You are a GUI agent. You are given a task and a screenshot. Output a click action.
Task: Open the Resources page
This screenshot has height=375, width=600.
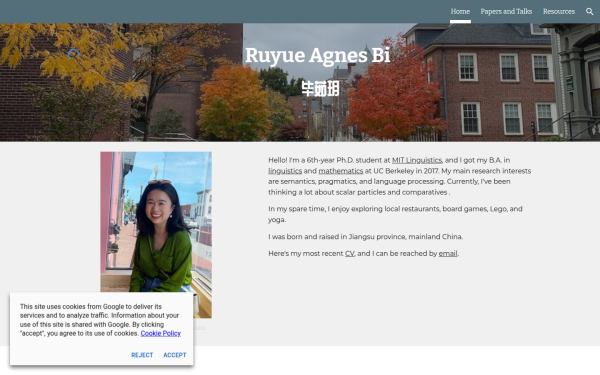click(x=559, y=11)
